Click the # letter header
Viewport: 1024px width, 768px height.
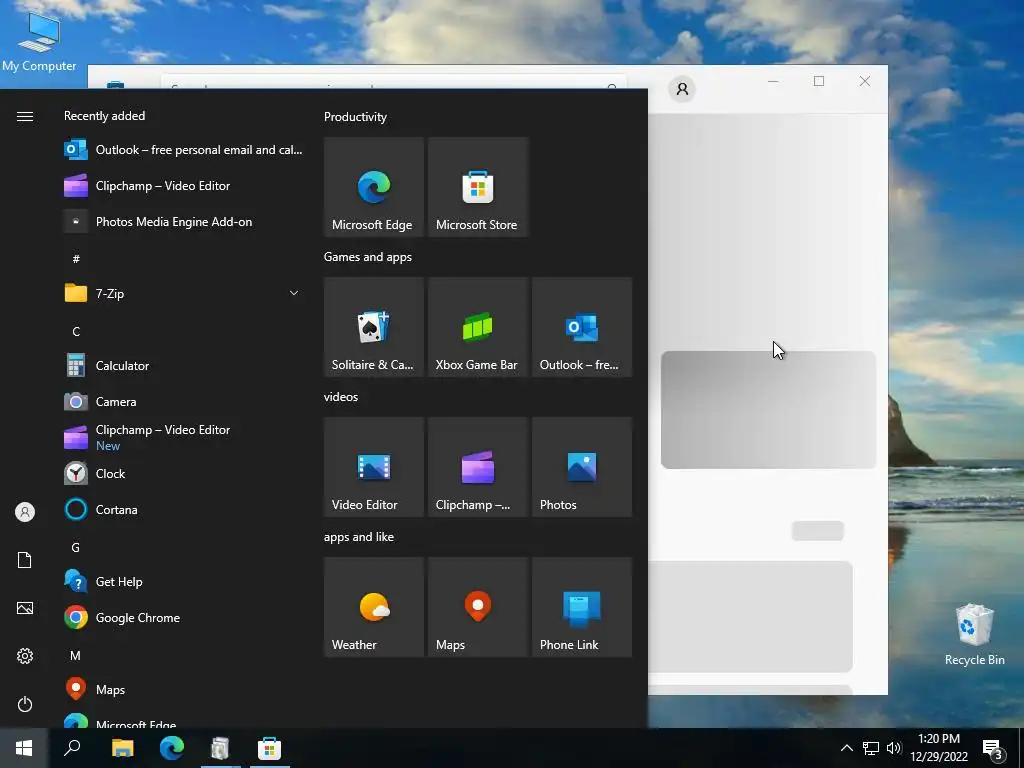coord(76,259)
